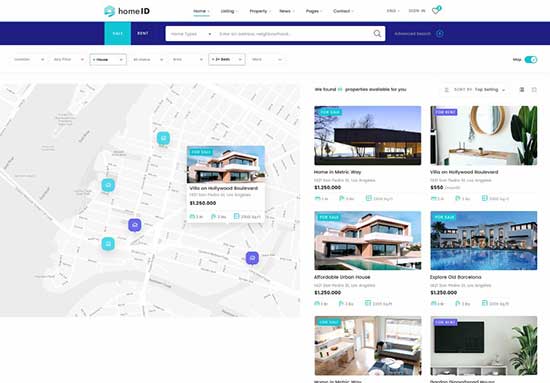Select the topmost teal map marker

[163, 138]
